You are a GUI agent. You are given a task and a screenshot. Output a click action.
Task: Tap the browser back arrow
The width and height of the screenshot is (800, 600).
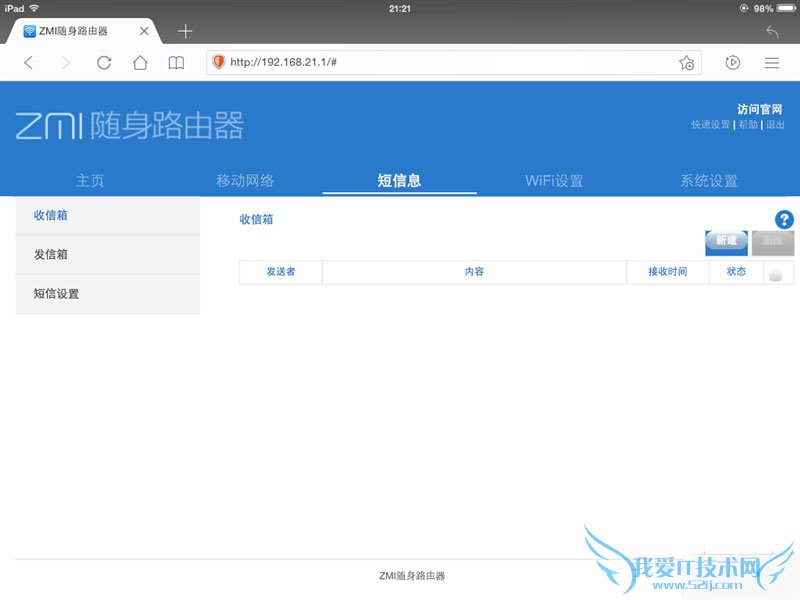click(x=28, y=62)
